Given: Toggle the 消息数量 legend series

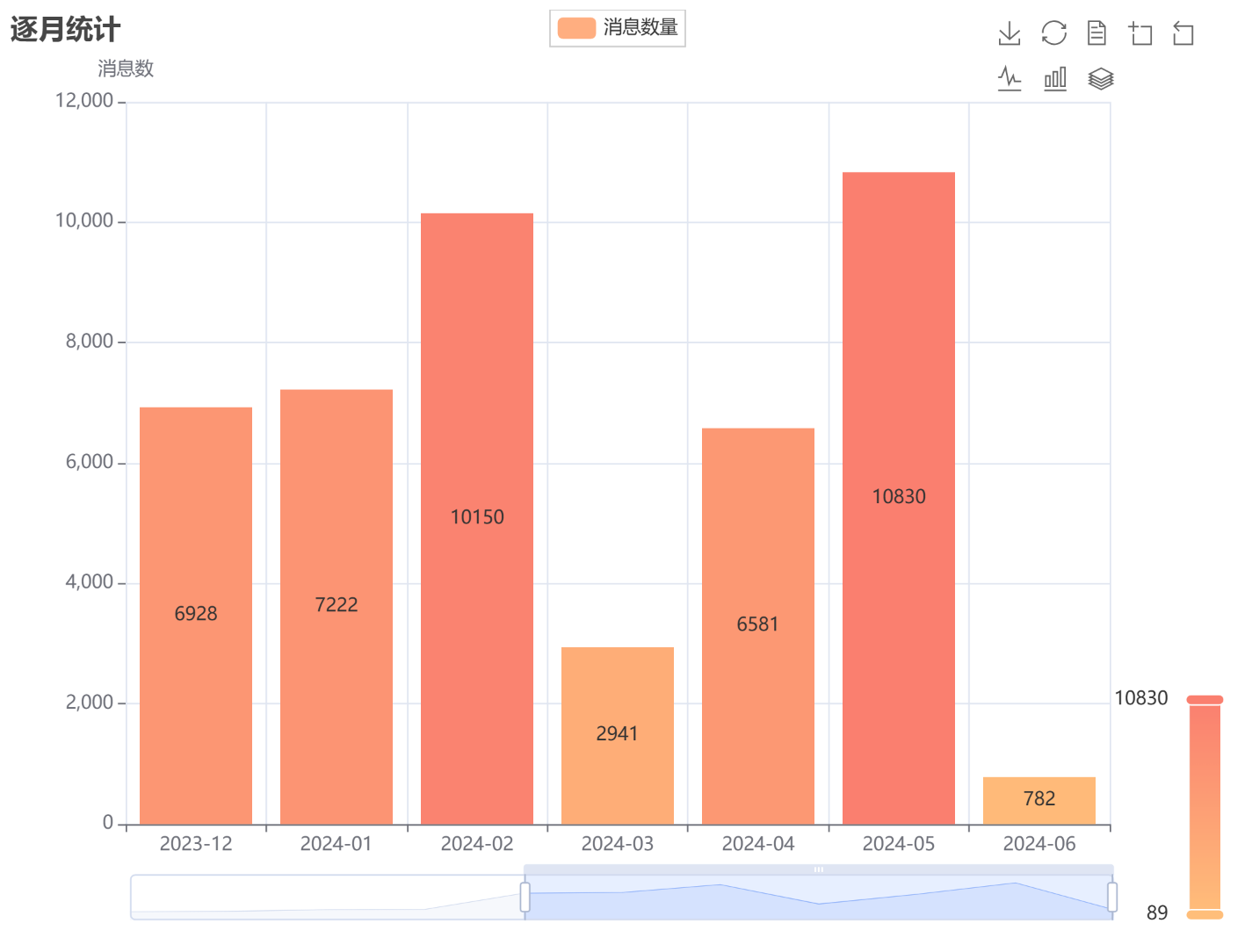Looking at the screenshot, I should coord(618,28).
